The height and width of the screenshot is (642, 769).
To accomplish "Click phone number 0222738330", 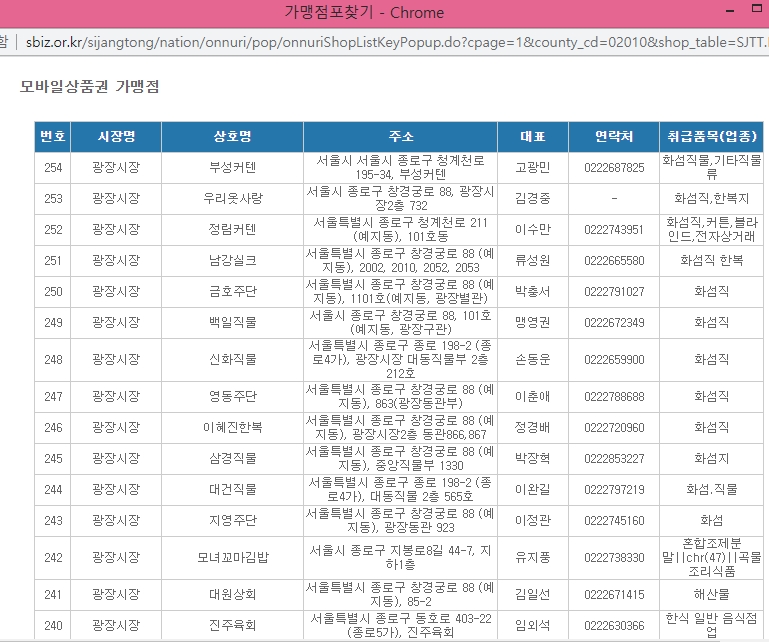I will (614, 558).
